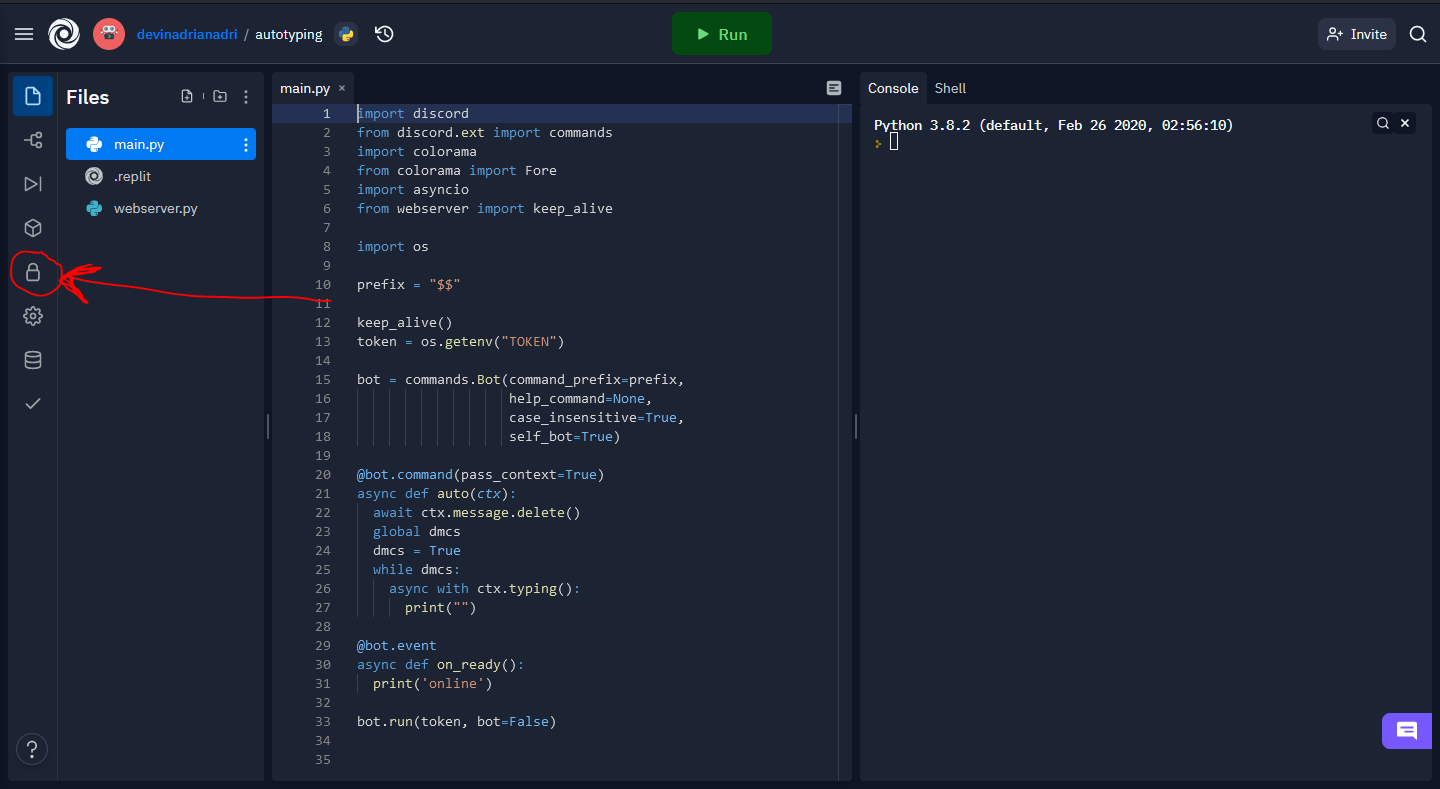Open the search magnifier in the Console pane
This screenshot has height=789, width=1440.
1383,122
